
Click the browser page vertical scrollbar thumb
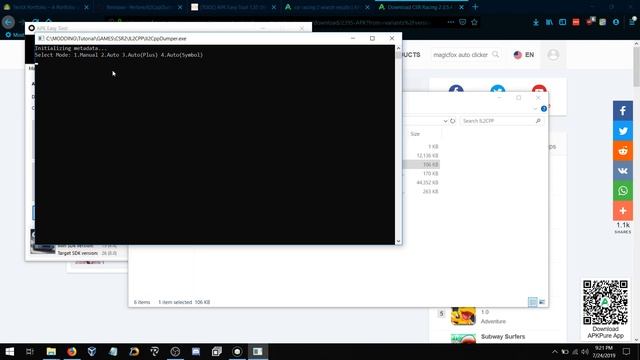[636, 67]
